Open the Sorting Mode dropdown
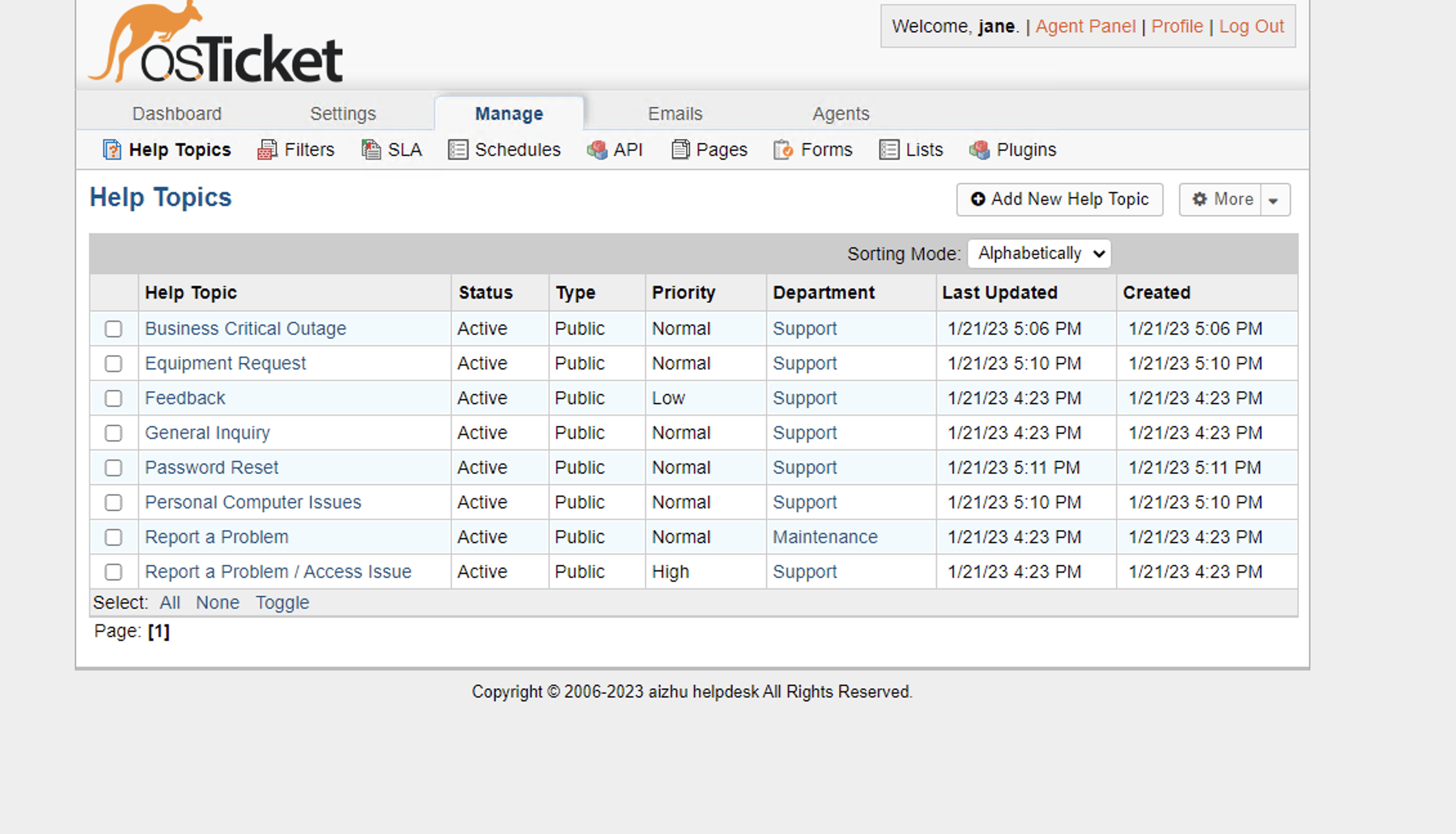 (1039, 254)
